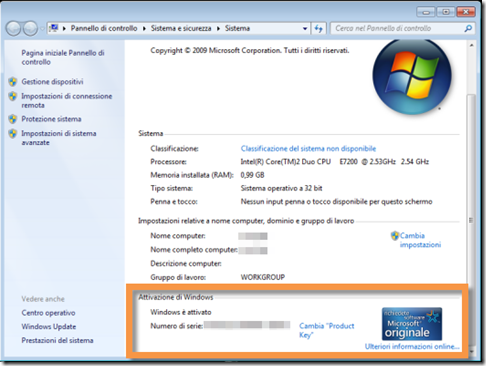486x366 pixels.
Task: Open Classificazione del sistema non disponibile link
Action: (308, 148)
